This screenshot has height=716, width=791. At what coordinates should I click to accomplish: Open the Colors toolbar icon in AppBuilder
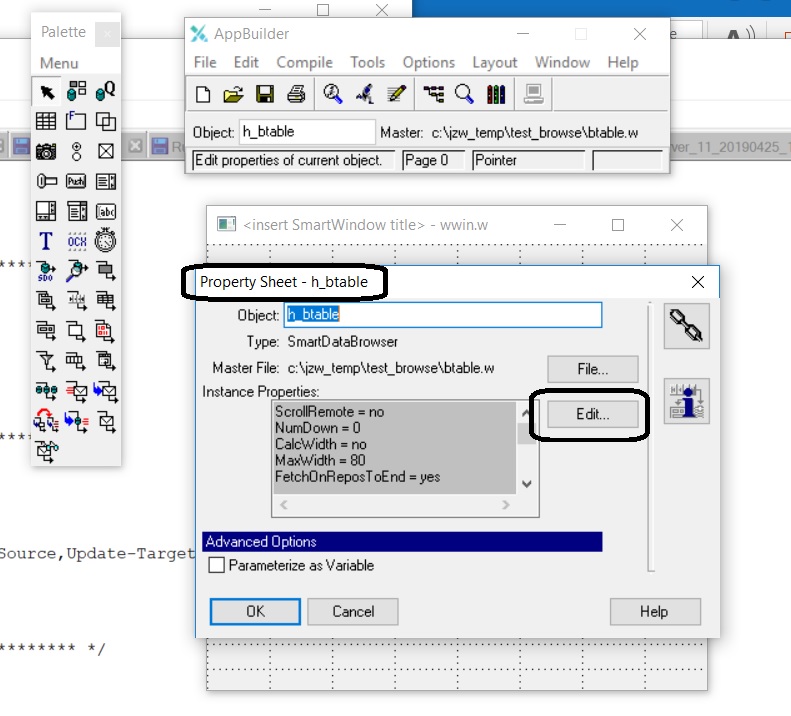click(x=496, y=94)
